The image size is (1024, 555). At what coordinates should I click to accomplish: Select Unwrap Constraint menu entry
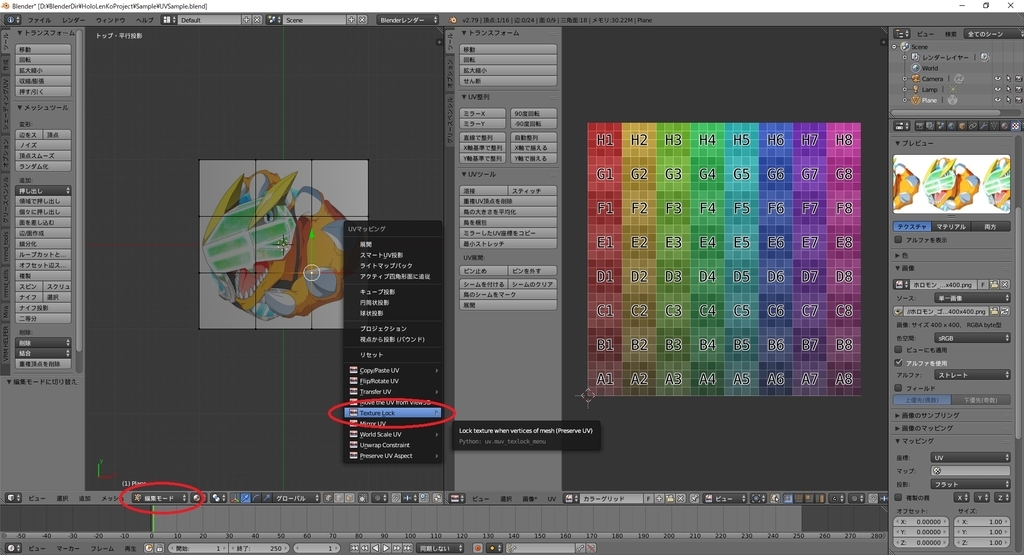[392, 445]
